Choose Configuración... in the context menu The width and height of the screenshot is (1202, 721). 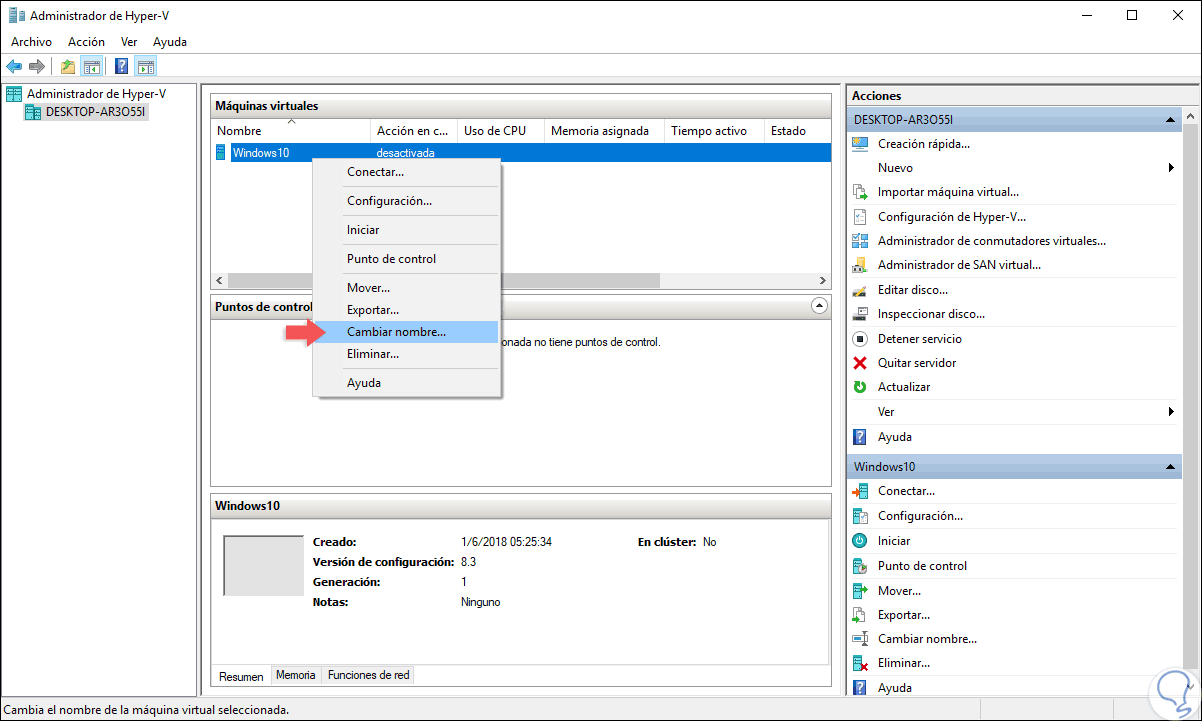tap(407, 201)
